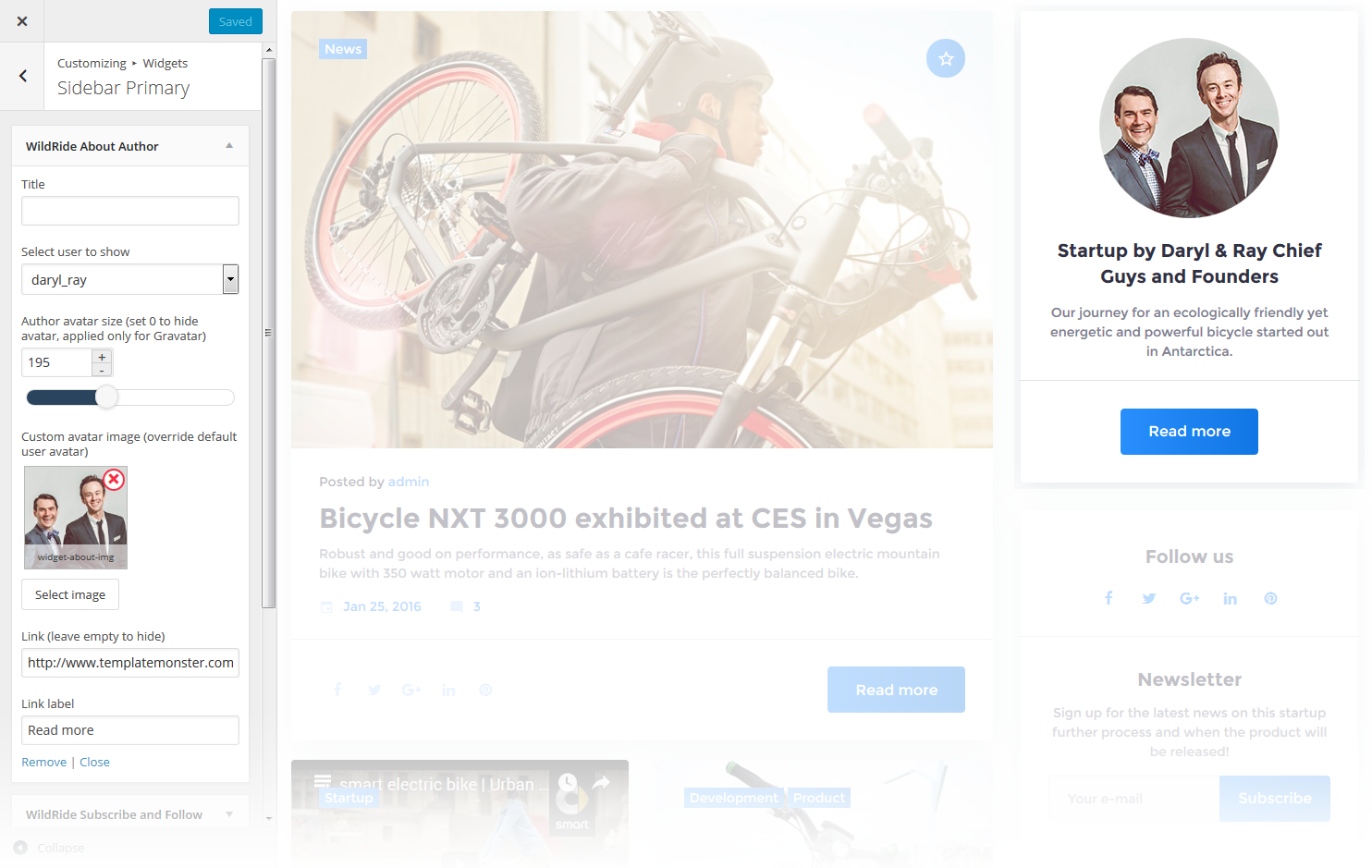Image resolution: width=1372 pixels, height=868 pixels.
Task: Click the Title input field
Action: [130, 211]
